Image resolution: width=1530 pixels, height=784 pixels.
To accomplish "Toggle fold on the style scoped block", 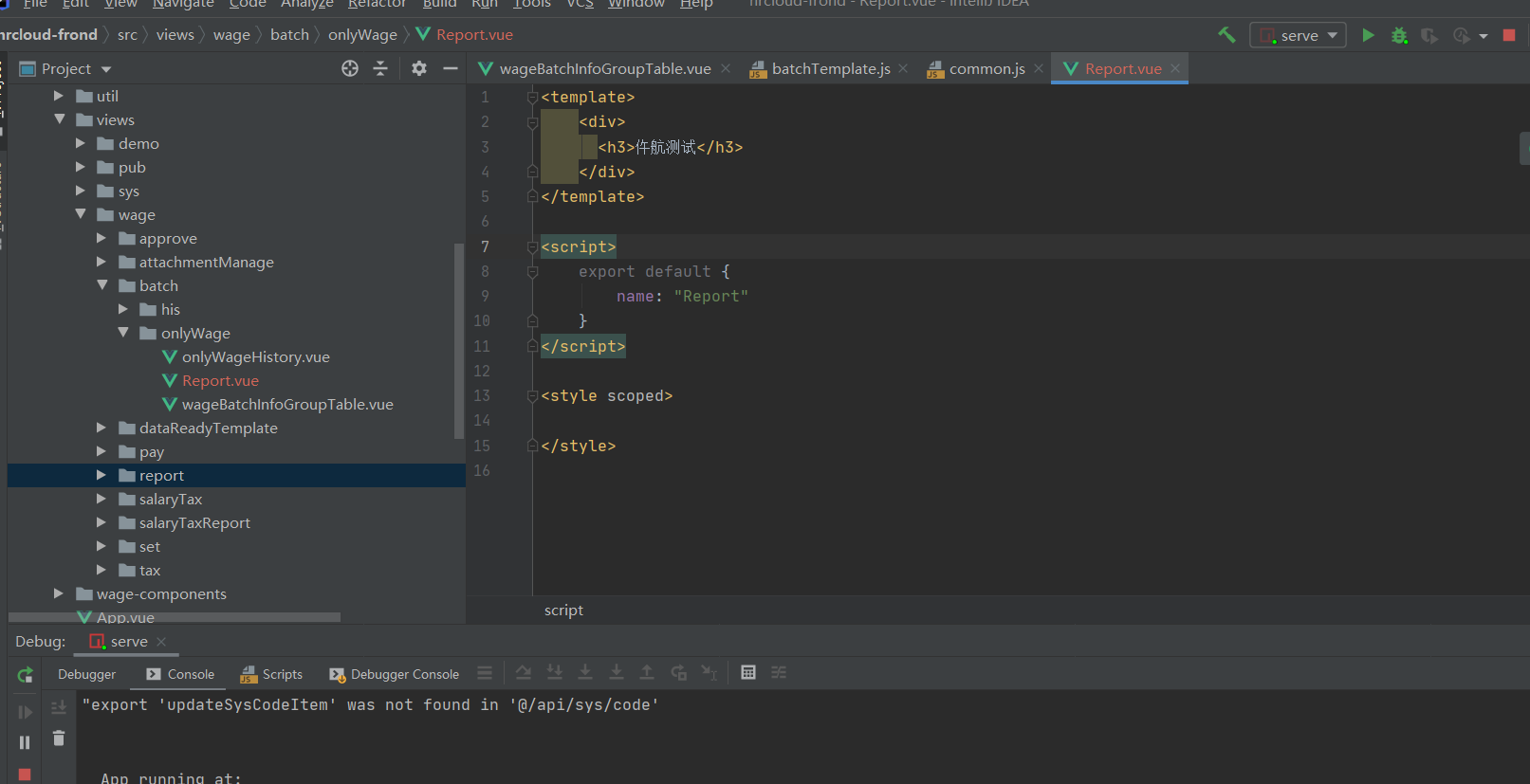I will click(532, 396).
